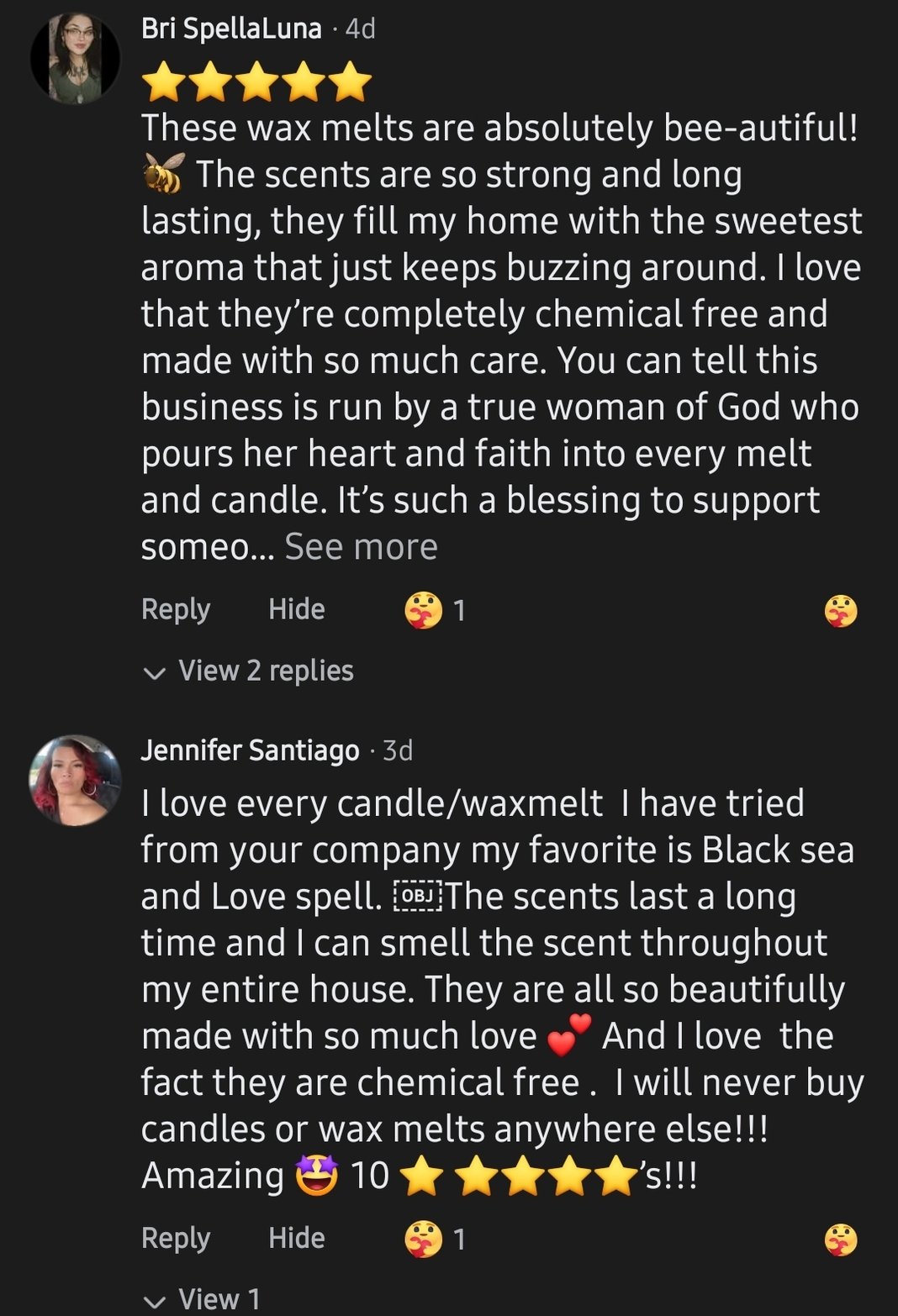Viewport: 898px width, 1316px height.
Task: Open Jennifer Santiago's profile name
Action: coord(250,750)
